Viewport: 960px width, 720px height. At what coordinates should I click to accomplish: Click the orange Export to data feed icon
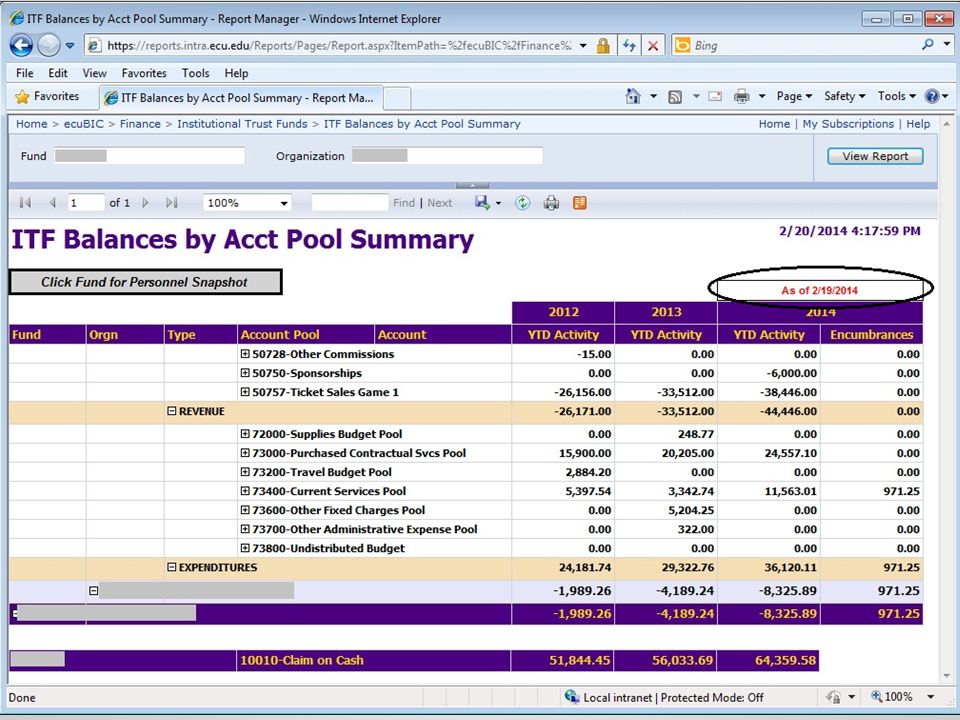pyautogui.click(x=580, y=203)
